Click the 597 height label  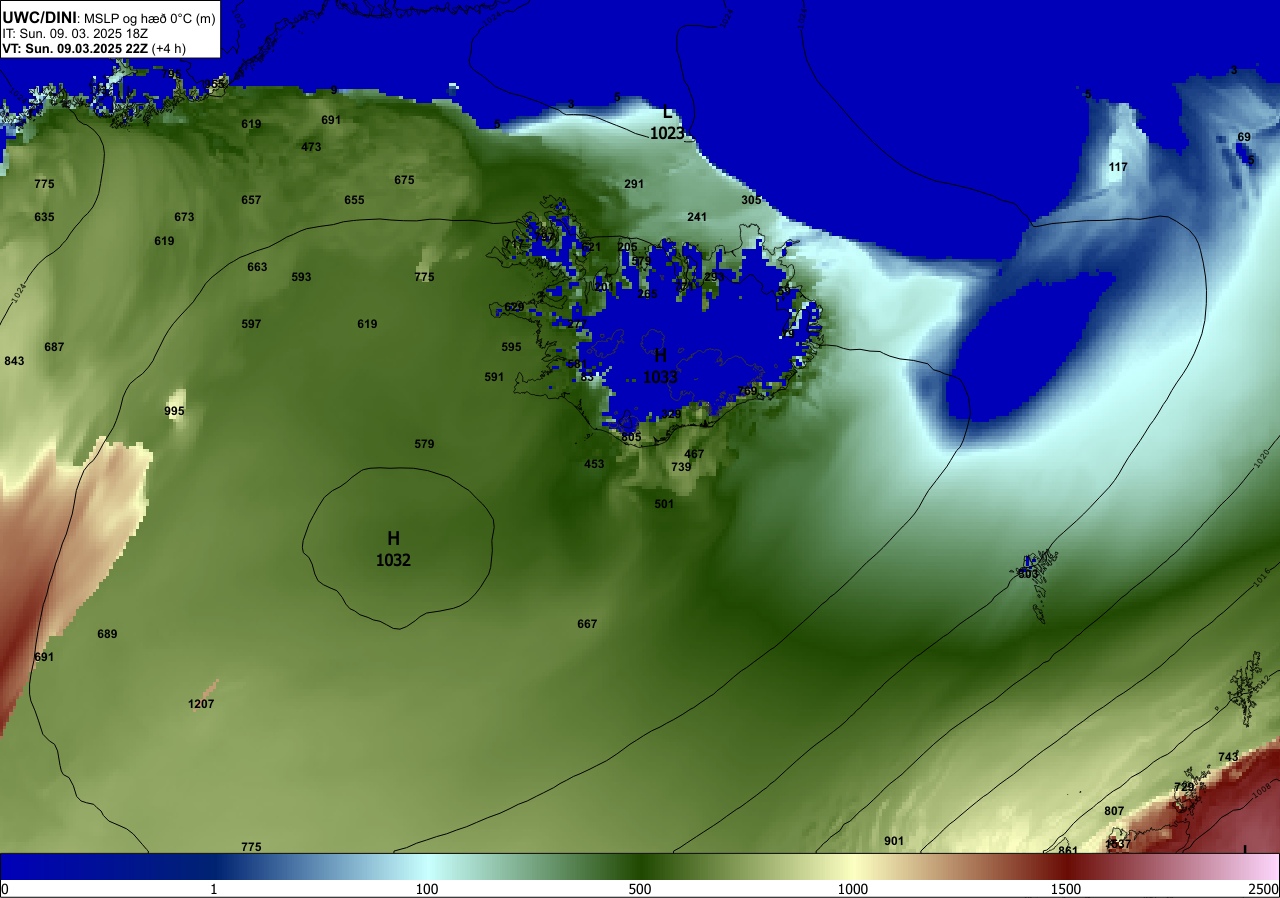pyautogui.click(x=251, y=324)
